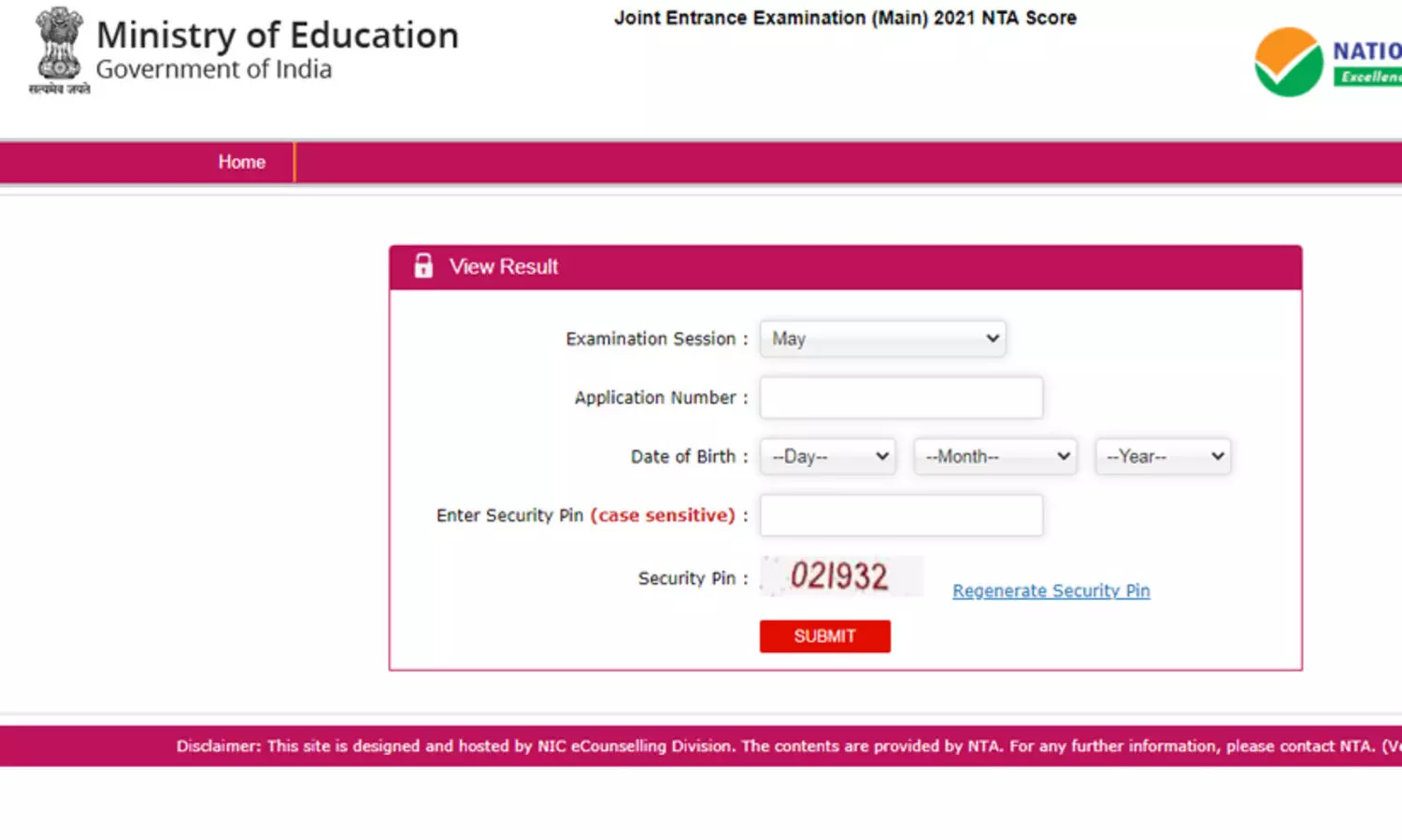Open the Month dropdown for Date of Birth

click(x=995, y=457)
